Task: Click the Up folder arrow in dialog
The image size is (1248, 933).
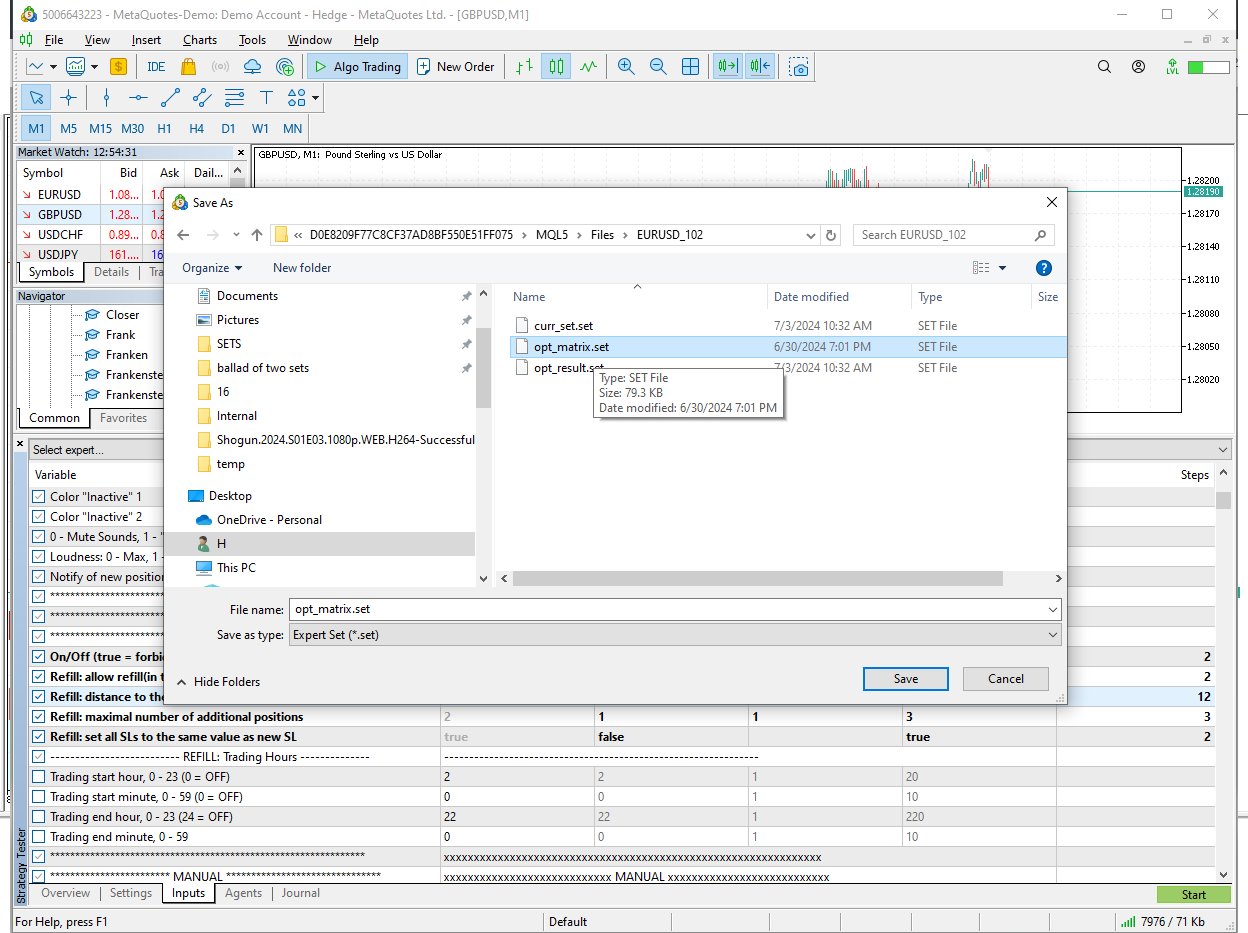Action: pyautogui.click(x=257, y=235)
